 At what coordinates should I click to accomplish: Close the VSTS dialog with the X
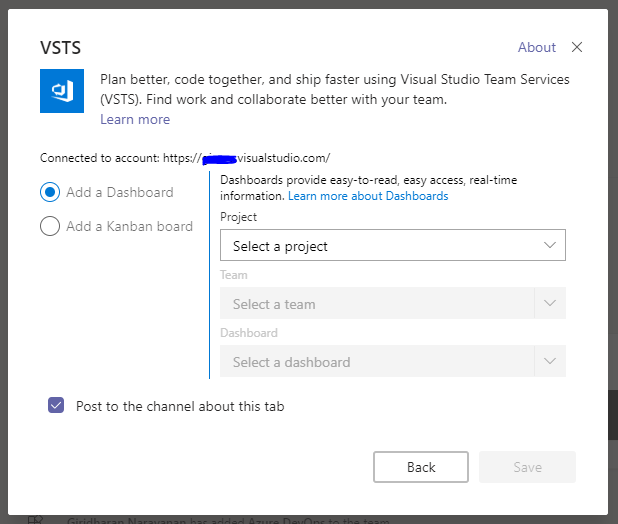coord(577,47)
